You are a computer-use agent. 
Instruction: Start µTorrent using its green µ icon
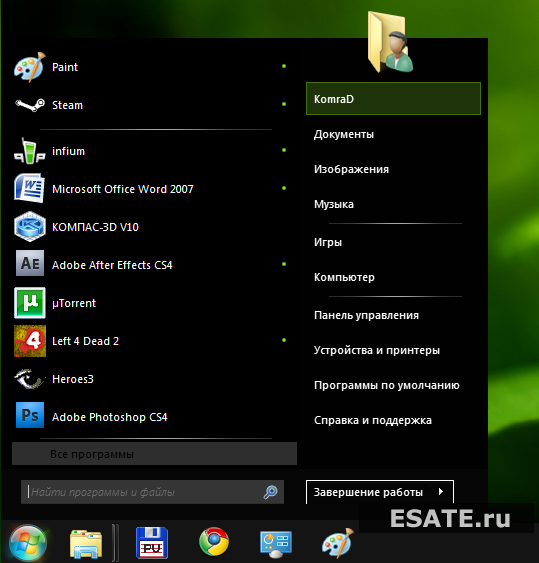click(x=30, y=303)
